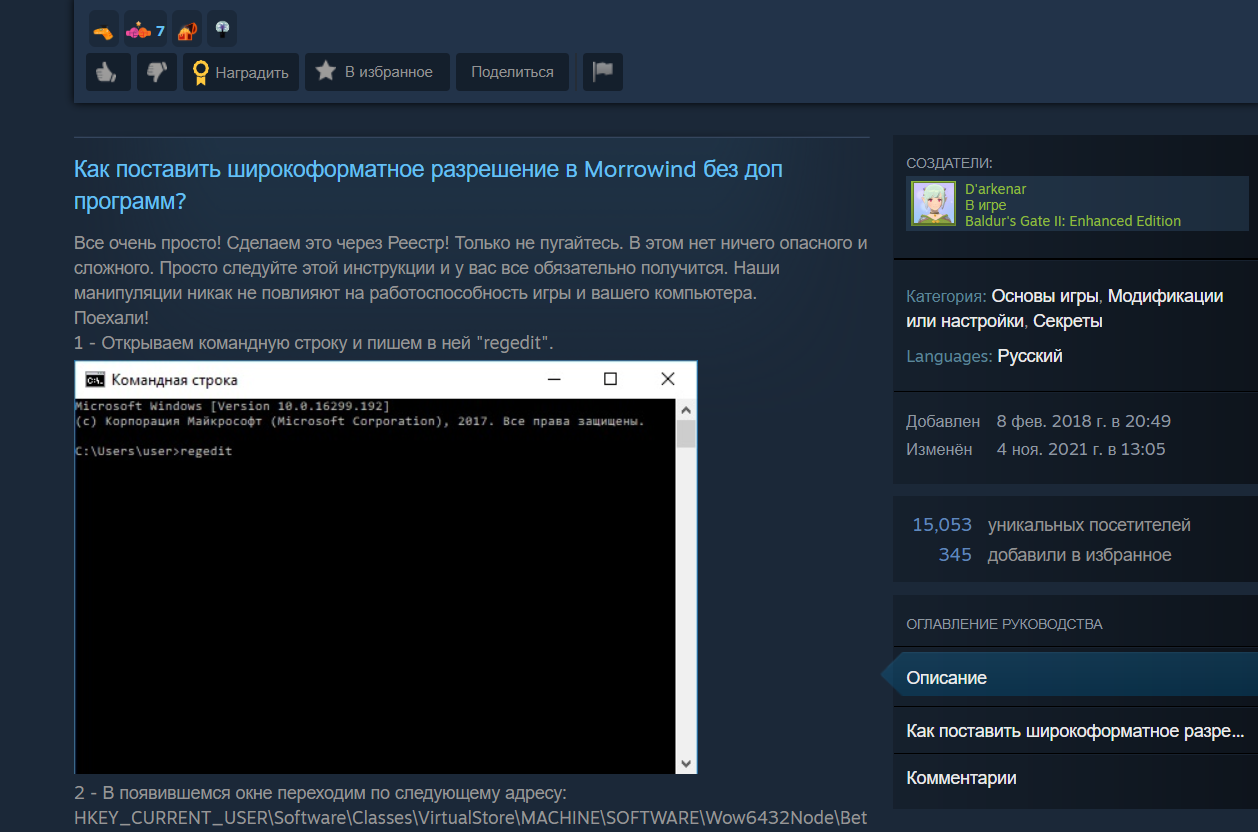Open D'arkenar creator avatar
Viewport: 1258px width, 832px height.
pyautogui.click(x=933, y=204)
